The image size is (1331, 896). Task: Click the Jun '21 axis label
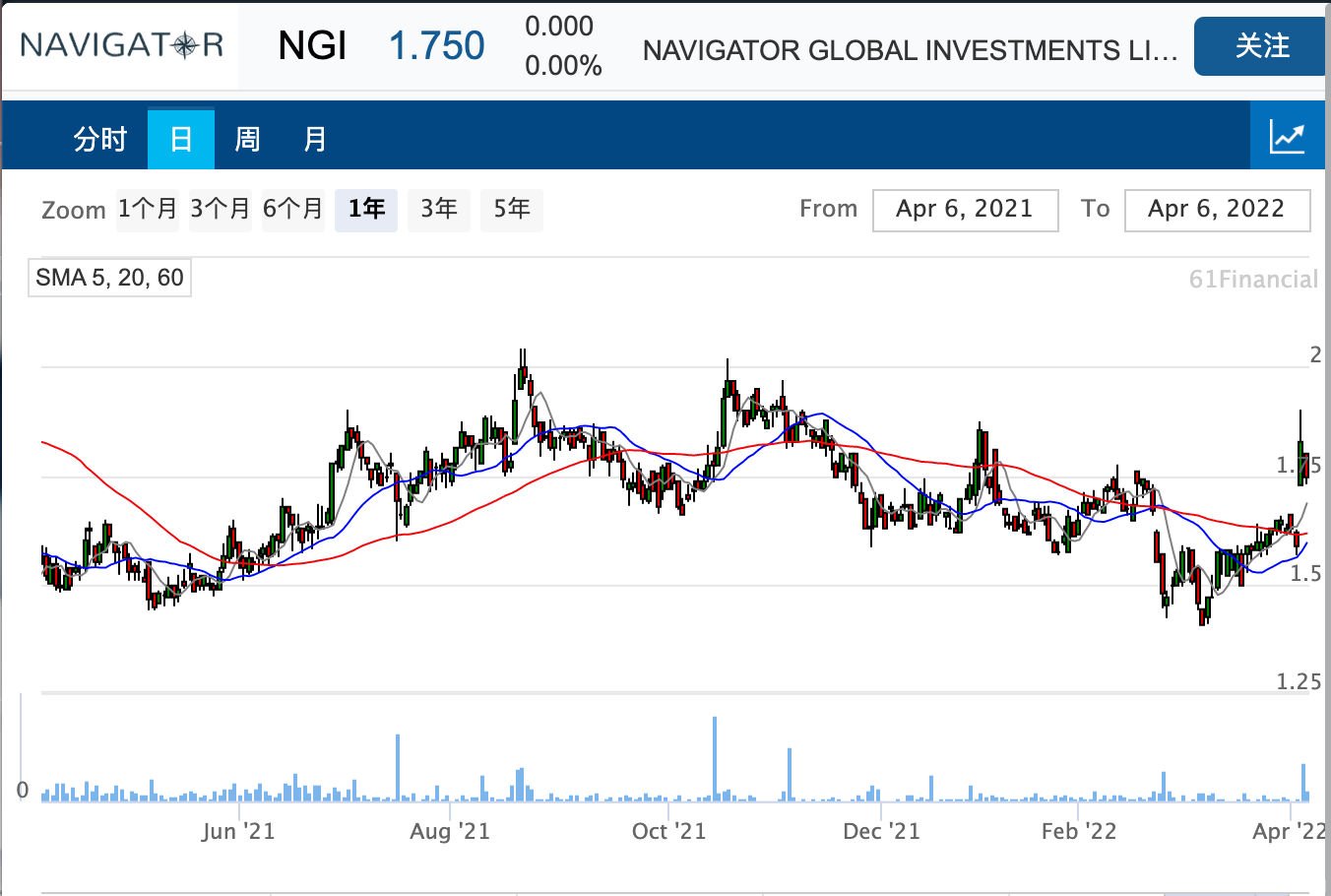tap(238, 831)
